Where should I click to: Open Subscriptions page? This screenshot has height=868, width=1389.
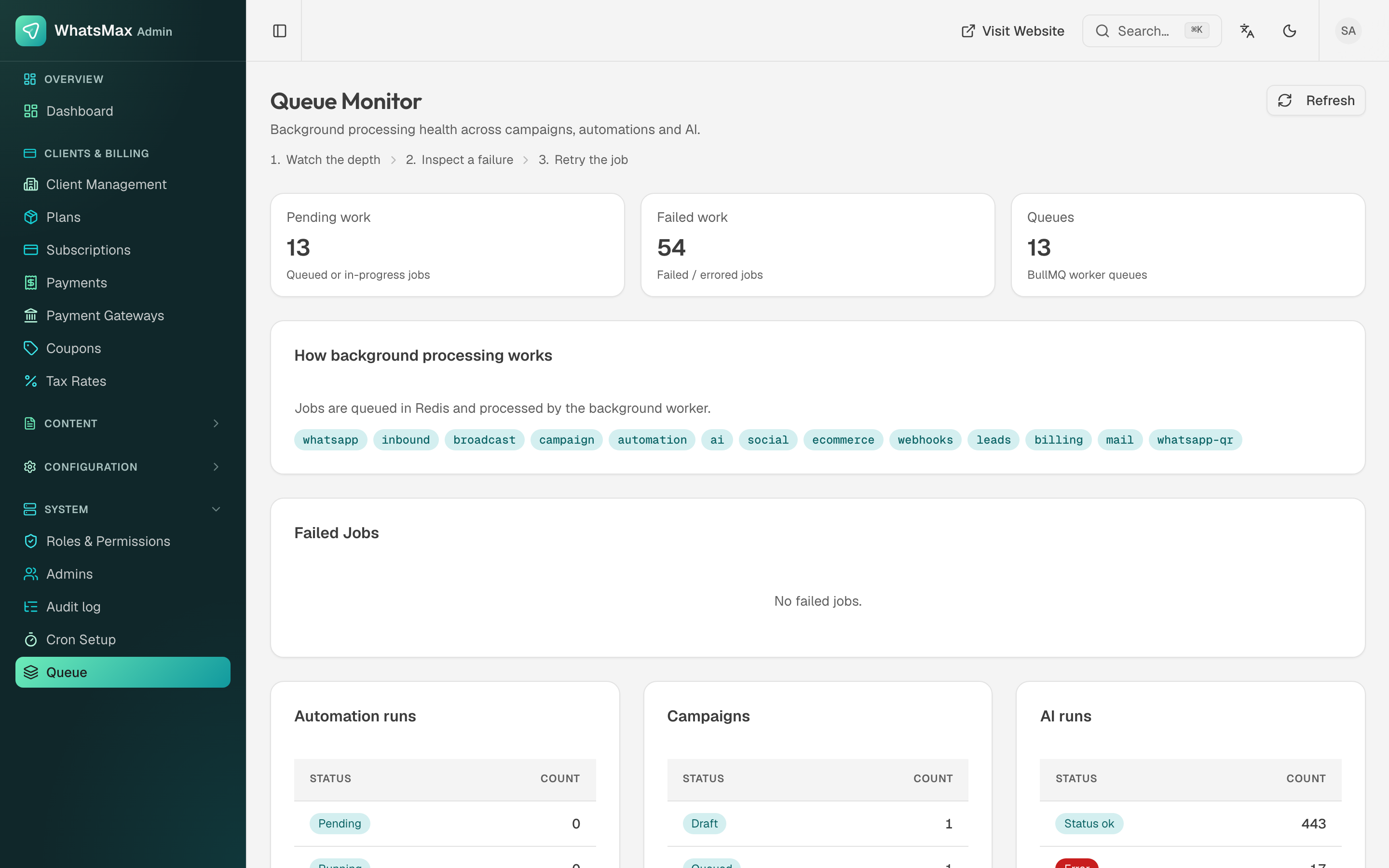coord(123,250)
